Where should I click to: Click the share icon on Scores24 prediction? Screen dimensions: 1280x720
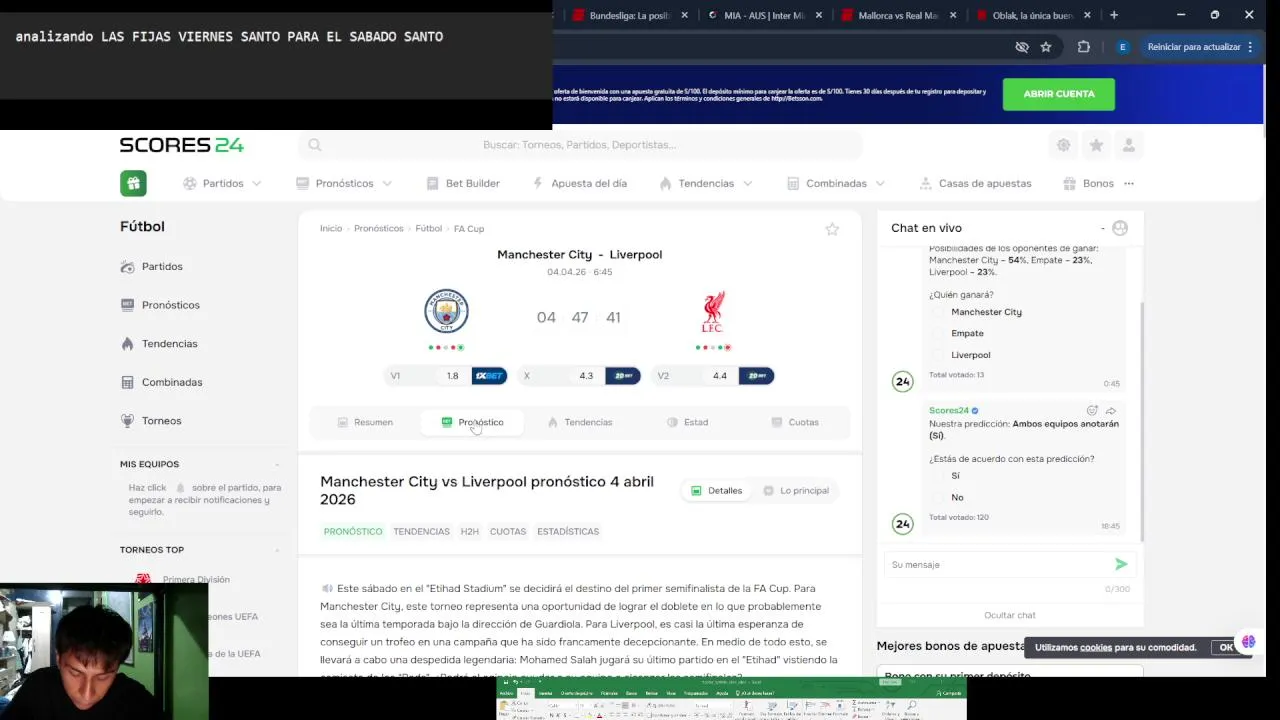(x=1110, y=411)
